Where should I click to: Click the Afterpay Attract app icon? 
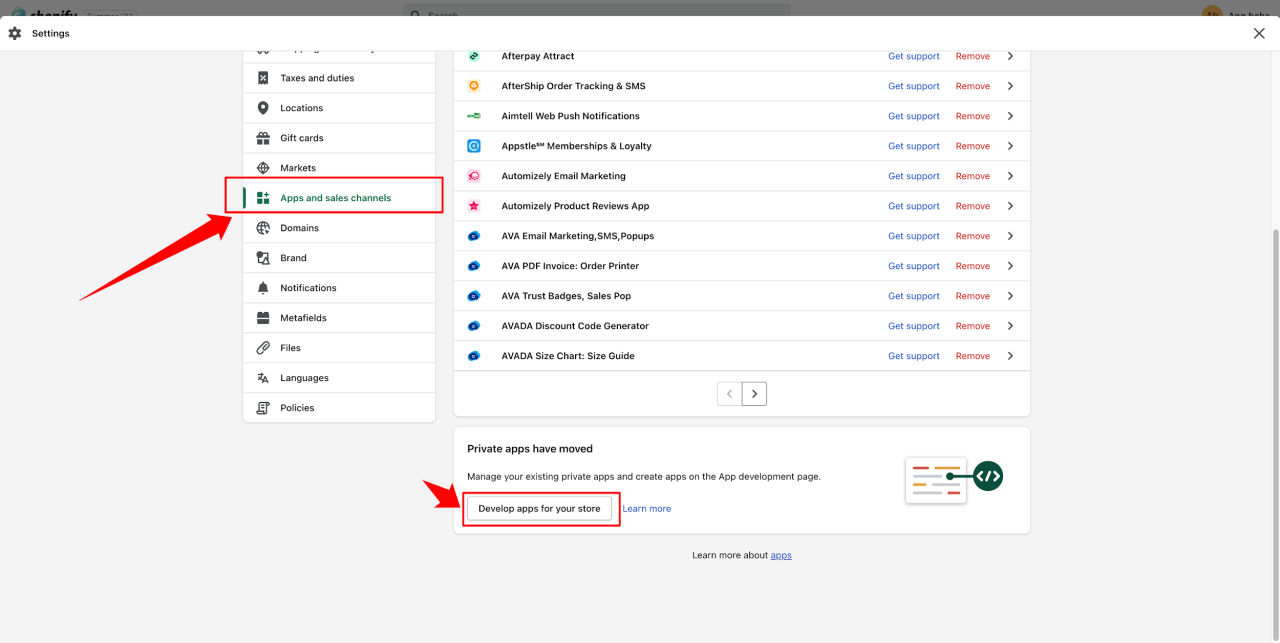pos(474,56)
